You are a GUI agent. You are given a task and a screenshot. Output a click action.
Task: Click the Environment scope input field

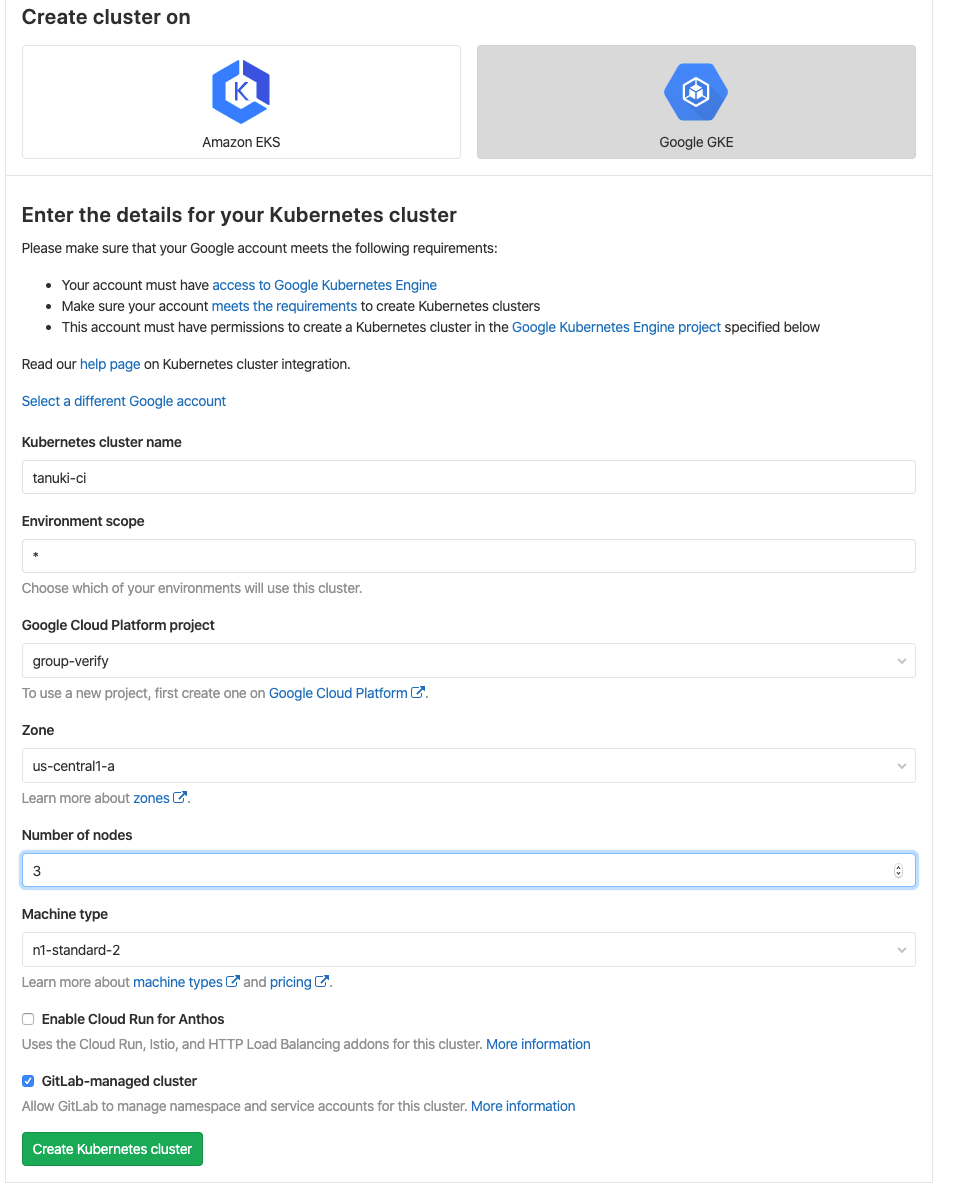[x=468, y=556]
